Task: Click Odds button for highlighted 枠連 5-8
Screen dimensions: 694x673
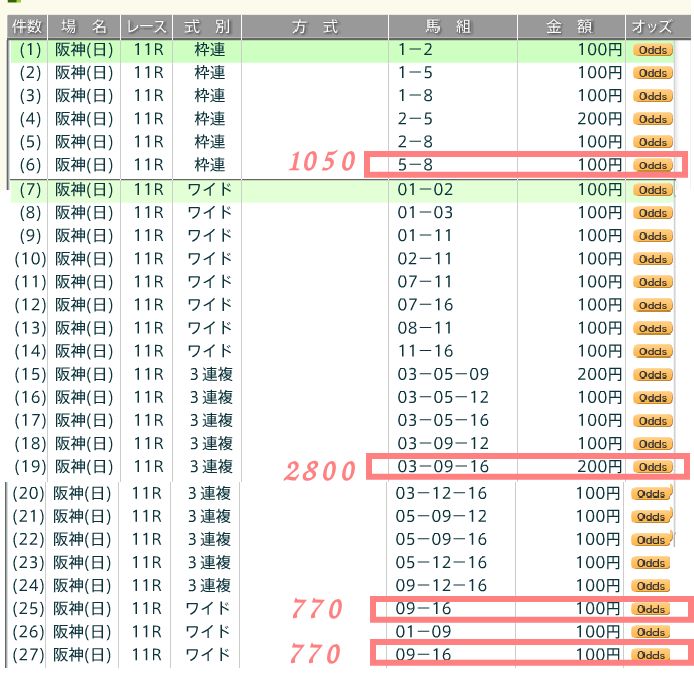Action: pos(652,165)
